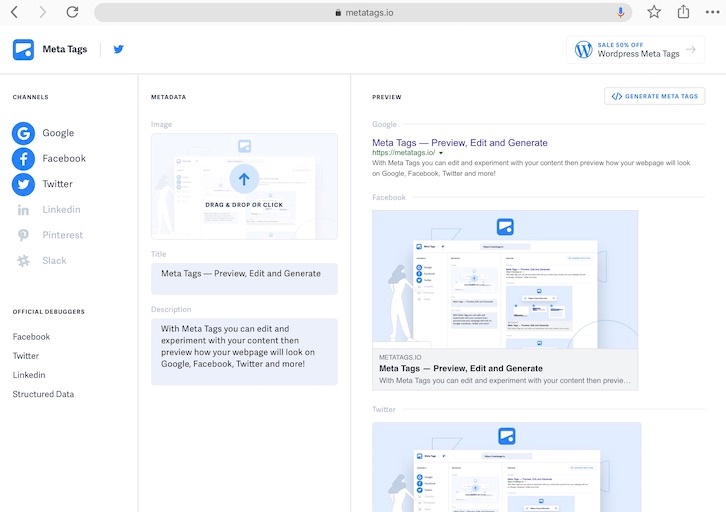
Task: Click the logo icon on the Facebook preview image
Action: [505, 227]
